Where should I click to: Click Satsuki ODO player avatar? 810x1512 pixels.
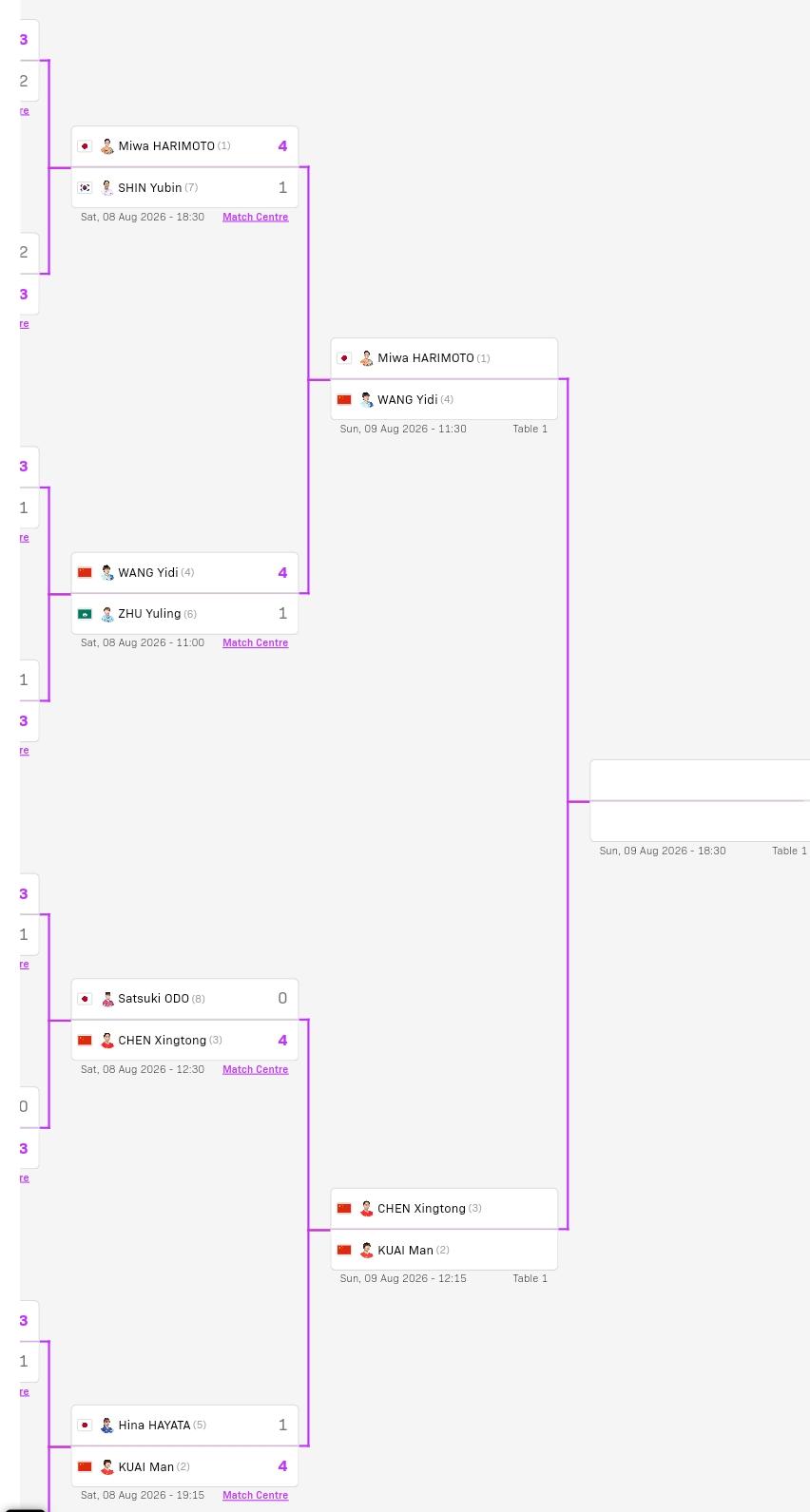coord(107,999)
